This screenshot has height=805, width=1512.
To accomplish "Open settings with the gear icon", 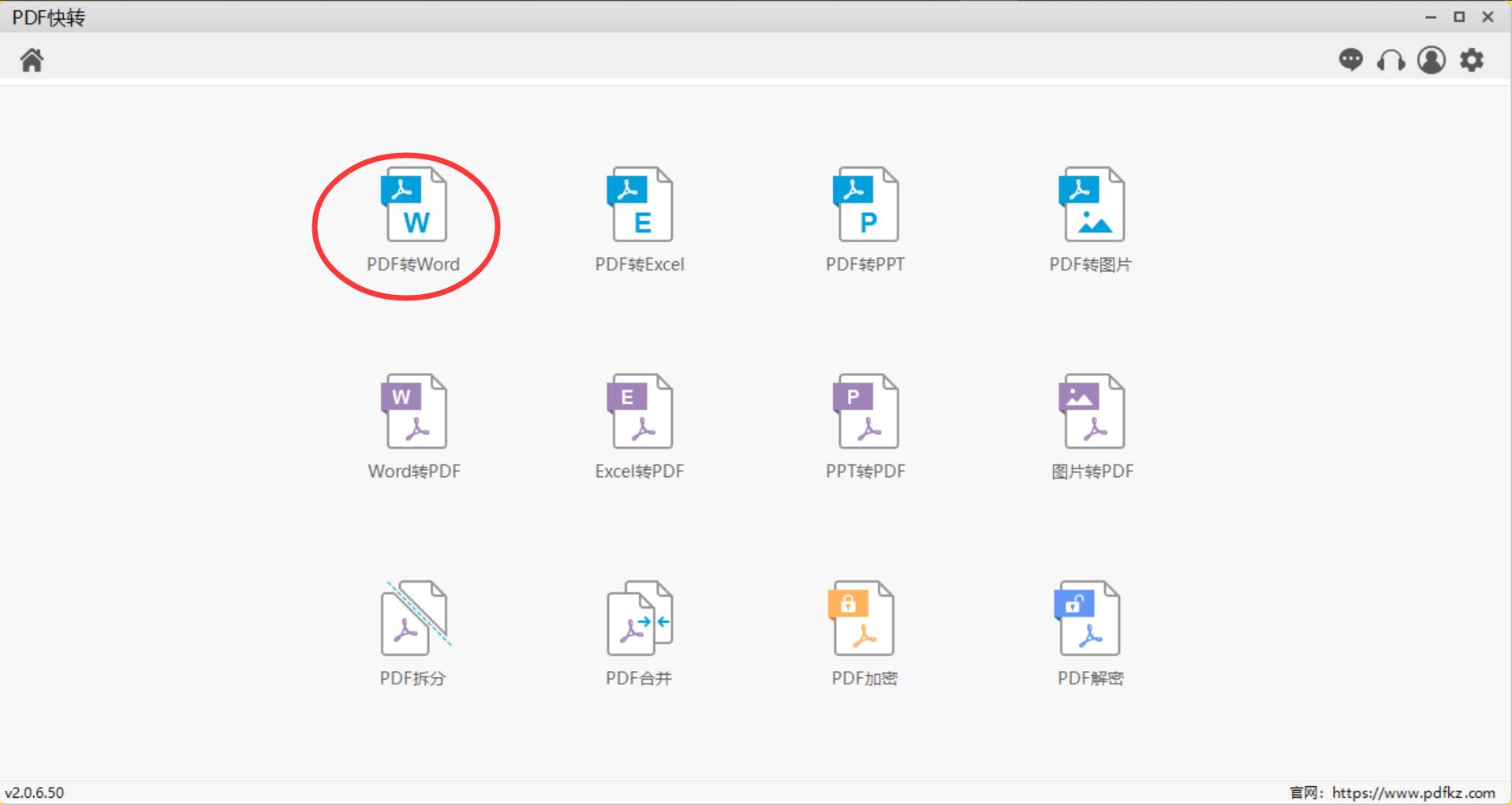I will pos(1471,60).
